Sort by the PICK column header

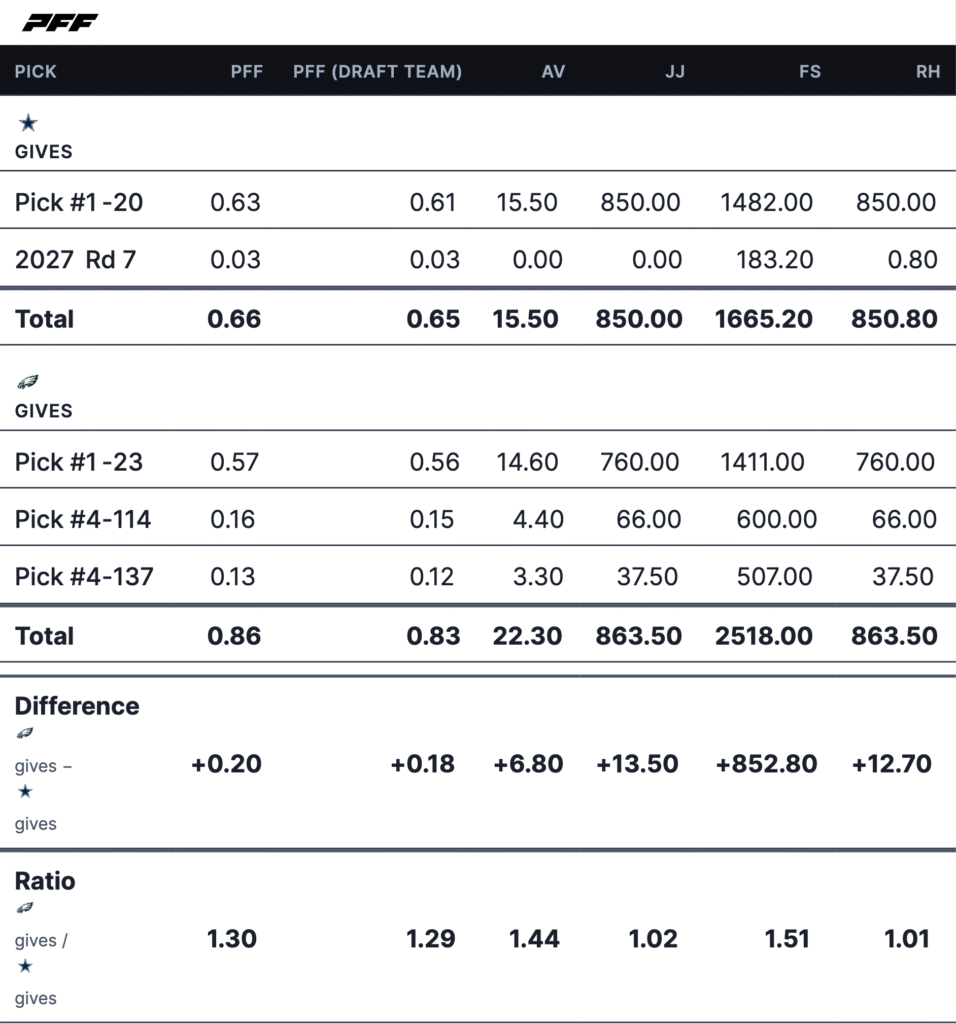coord(36,72)
